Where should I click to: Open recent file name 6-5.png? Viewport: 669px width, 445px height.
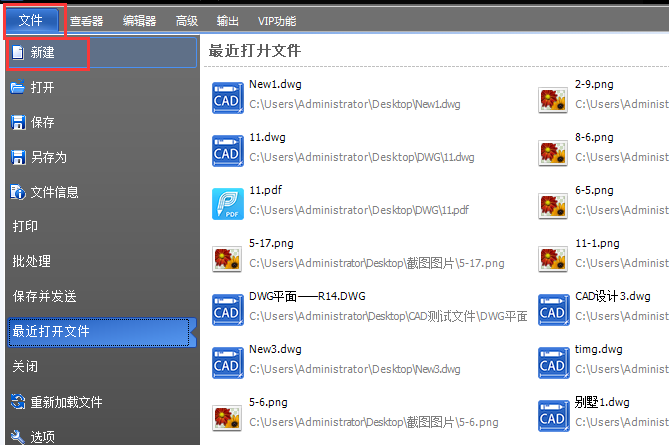(594, 190)
